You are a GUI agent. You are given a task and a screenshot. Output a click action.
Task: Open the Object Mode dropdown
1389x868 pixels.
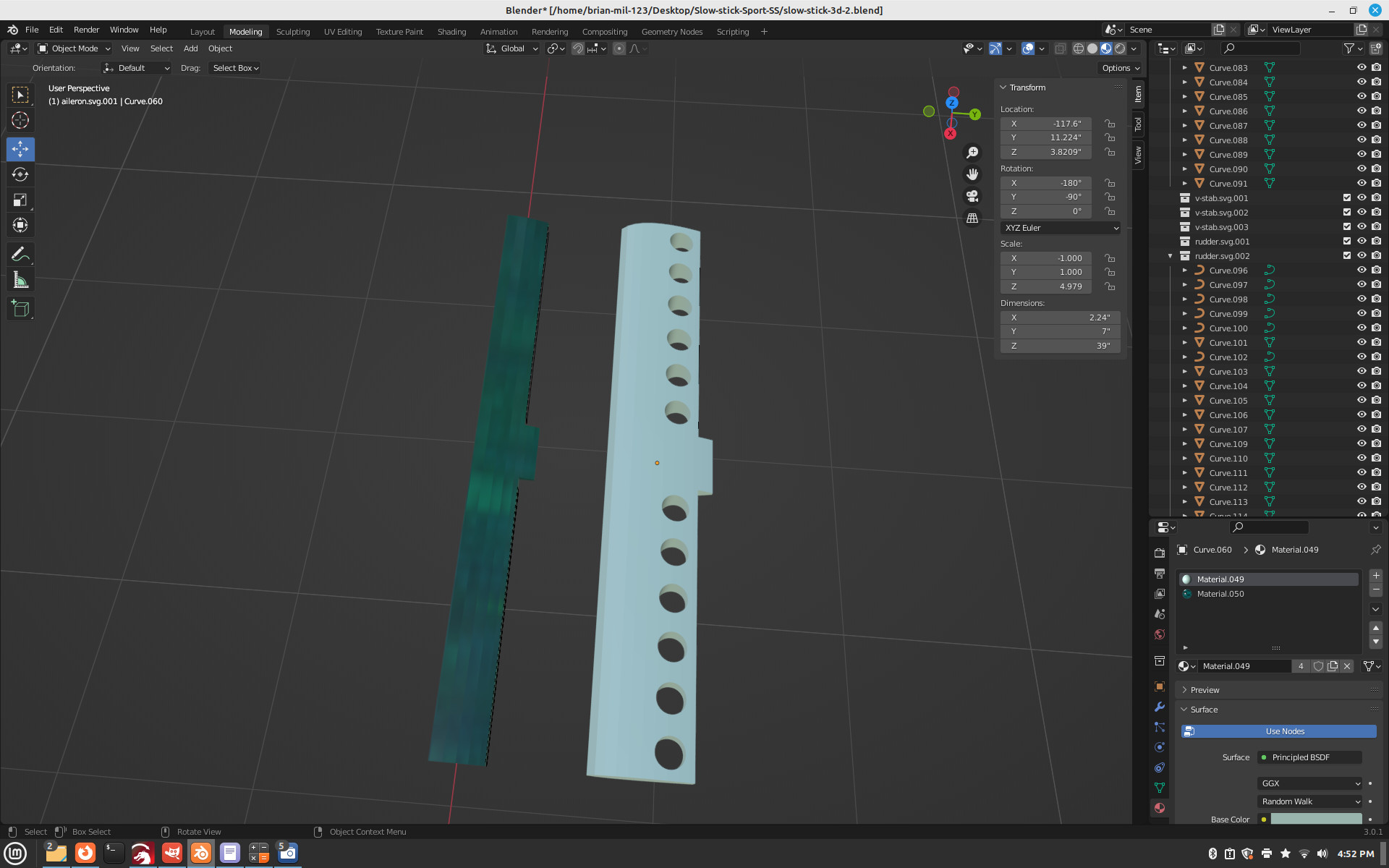pyautogui.click(x=75, y=48)
